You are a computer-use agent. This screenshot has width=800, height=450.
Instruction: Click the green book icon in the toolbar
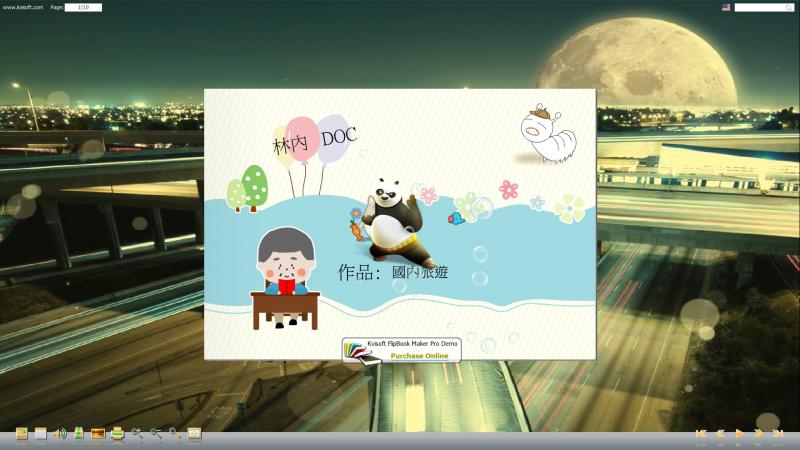point(79,434)
